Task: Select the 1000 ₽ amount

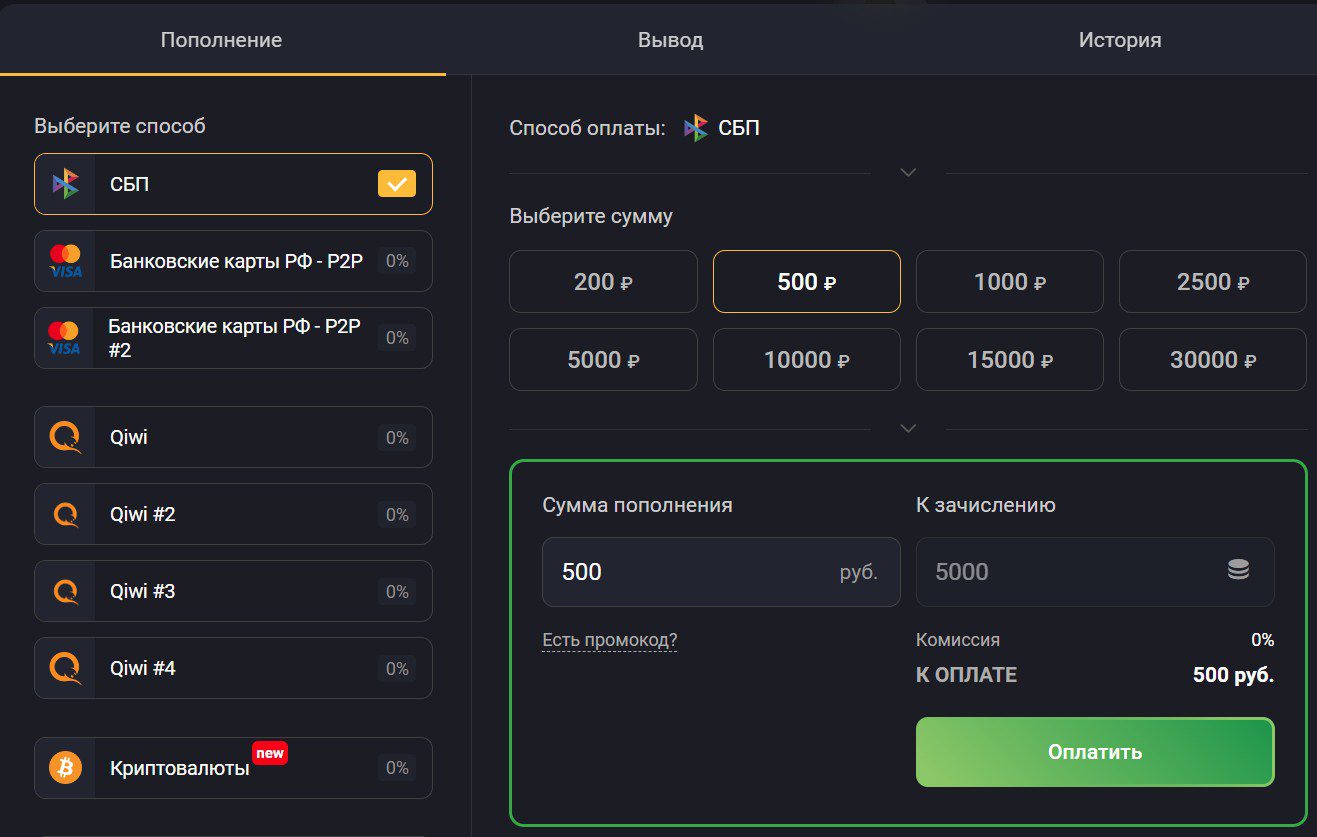Action: (x=1010, y=282)
